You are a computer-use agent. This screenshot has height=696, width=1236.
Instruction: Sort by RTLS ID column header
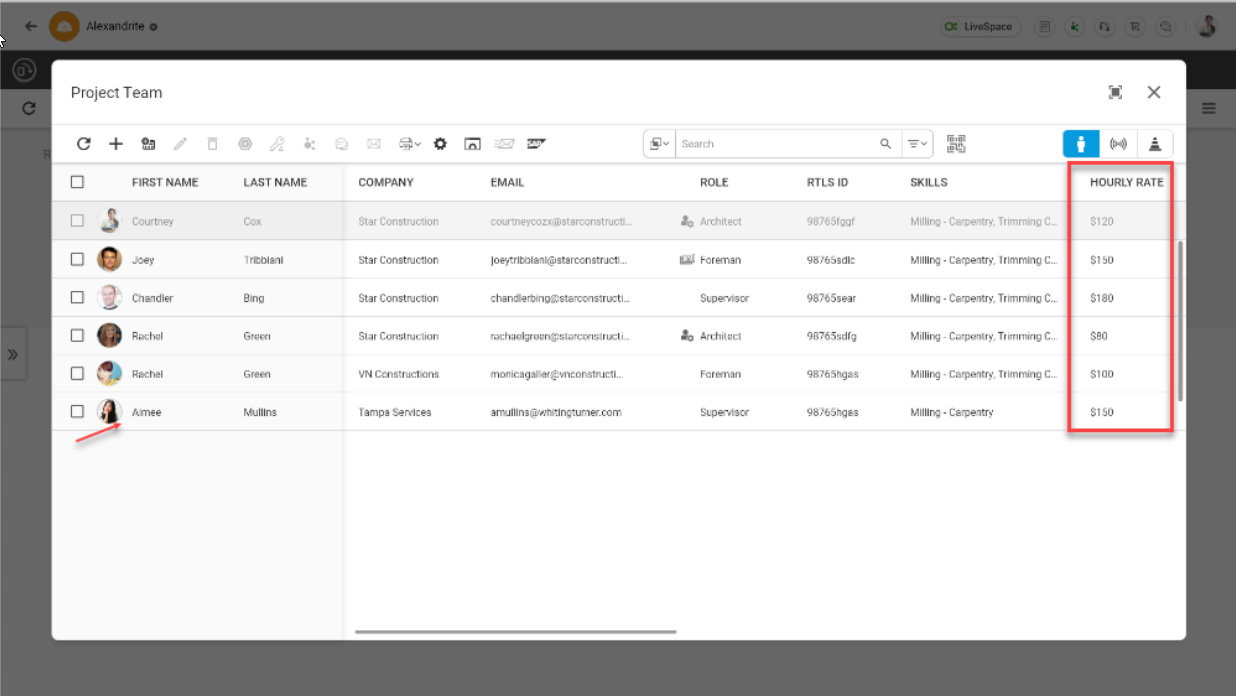pyautogui.click(x=828, y=183)
